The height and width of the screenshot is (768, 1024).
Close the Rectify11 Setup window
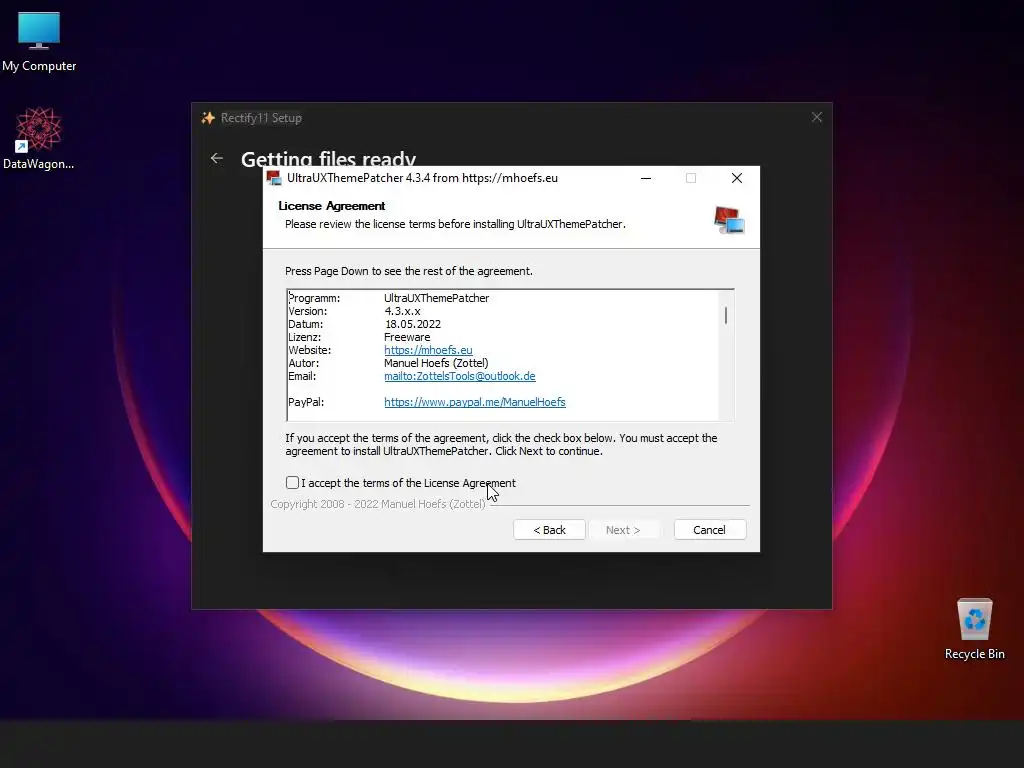[817, 117]
